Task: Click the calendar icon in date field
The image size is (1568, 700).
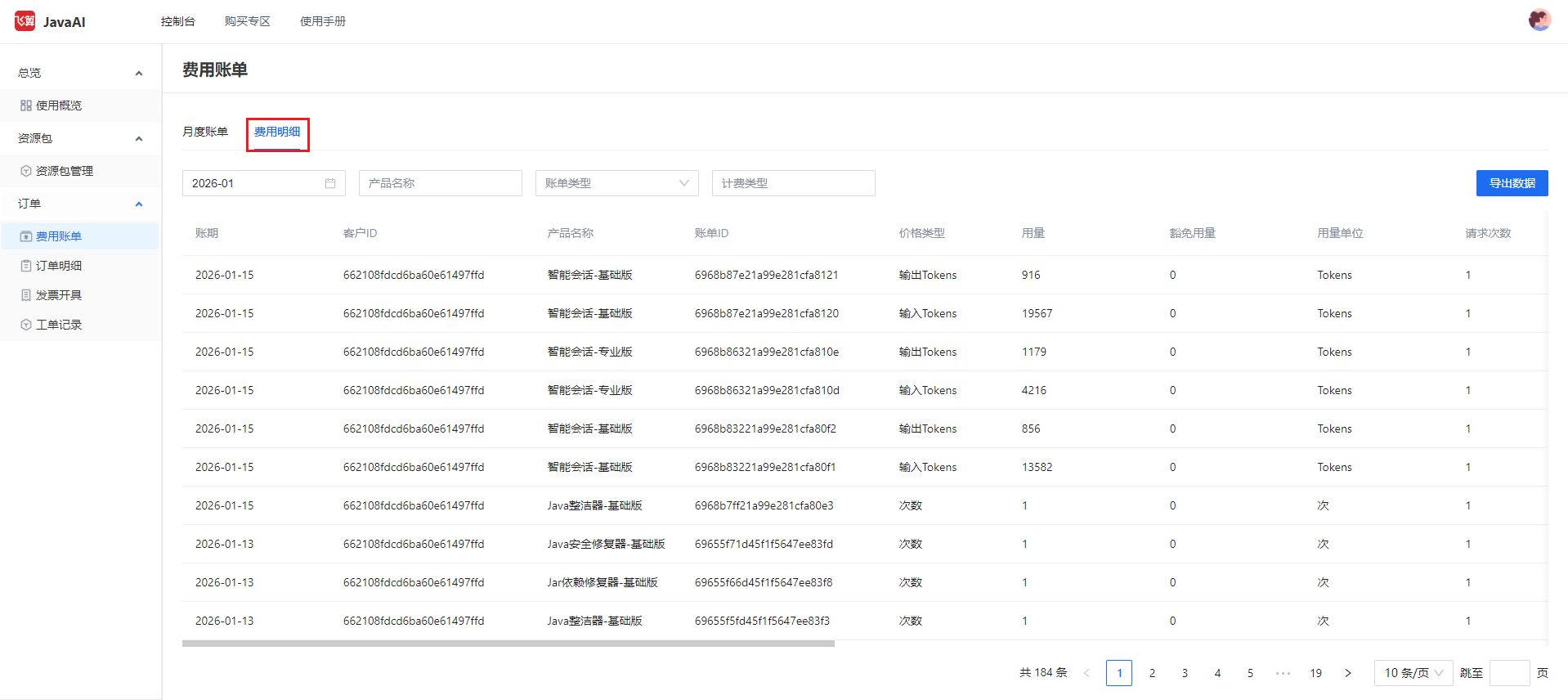Action: 330,183
